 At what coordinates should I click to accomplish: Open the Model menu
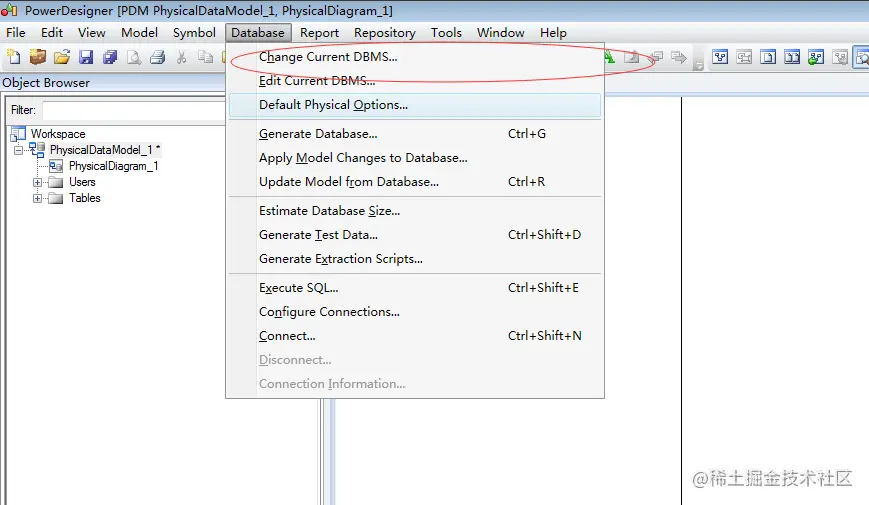tap(139, 33)
